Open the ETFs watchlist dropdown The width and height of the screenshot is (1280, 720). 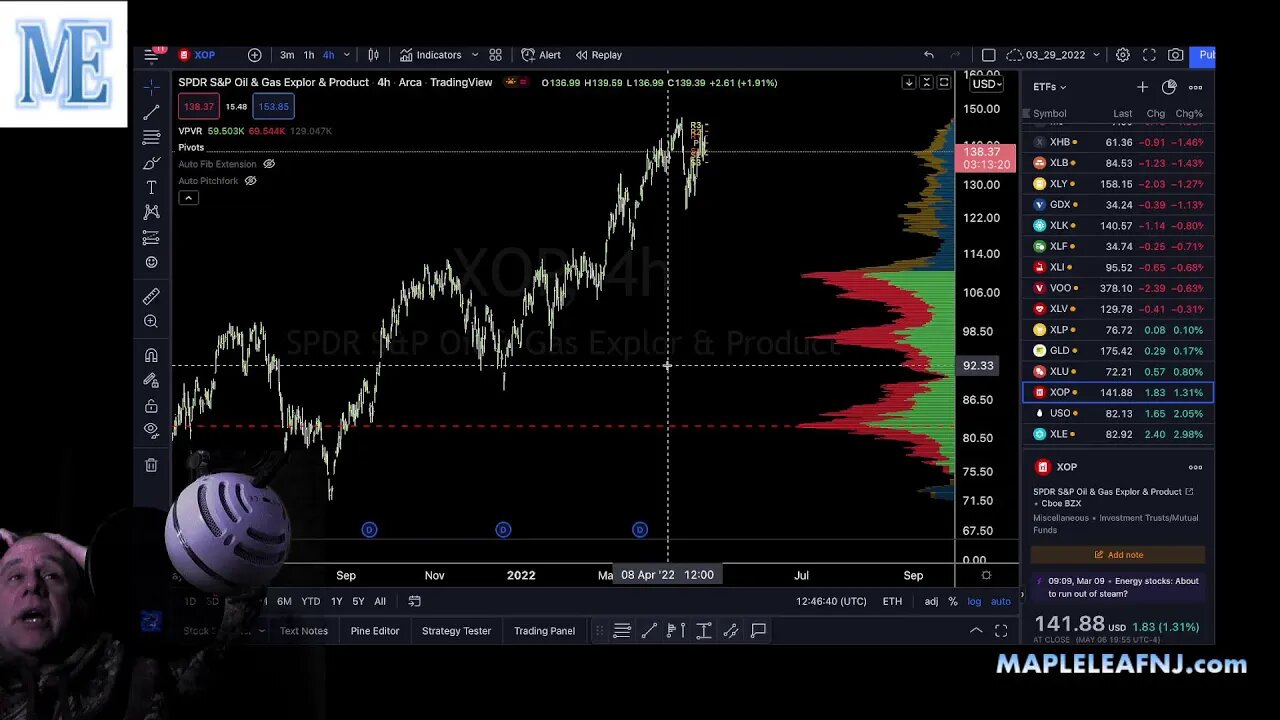pos(1050,87)
